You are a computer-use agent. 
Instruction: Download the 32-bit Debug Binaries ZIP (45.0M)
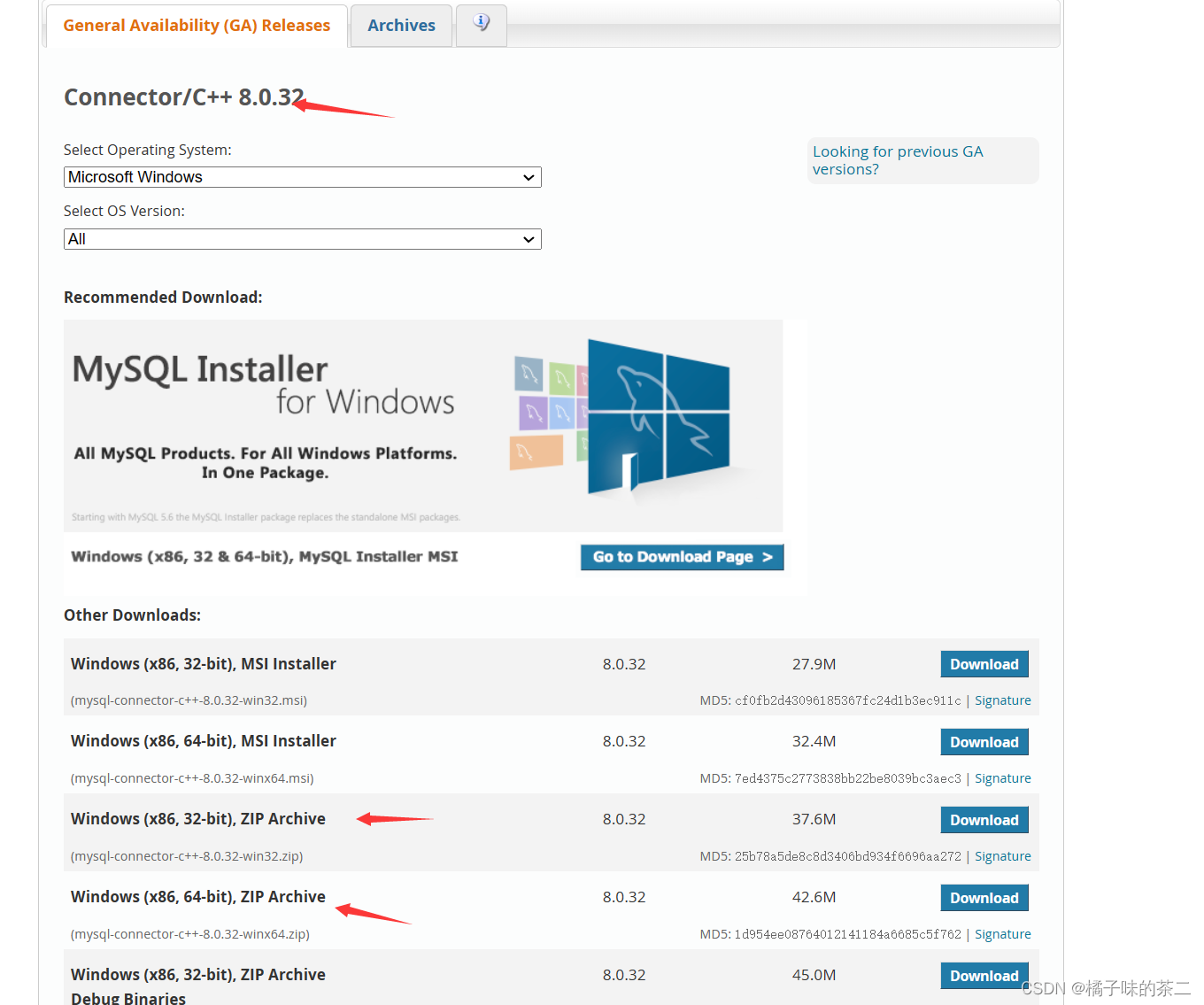984,976
